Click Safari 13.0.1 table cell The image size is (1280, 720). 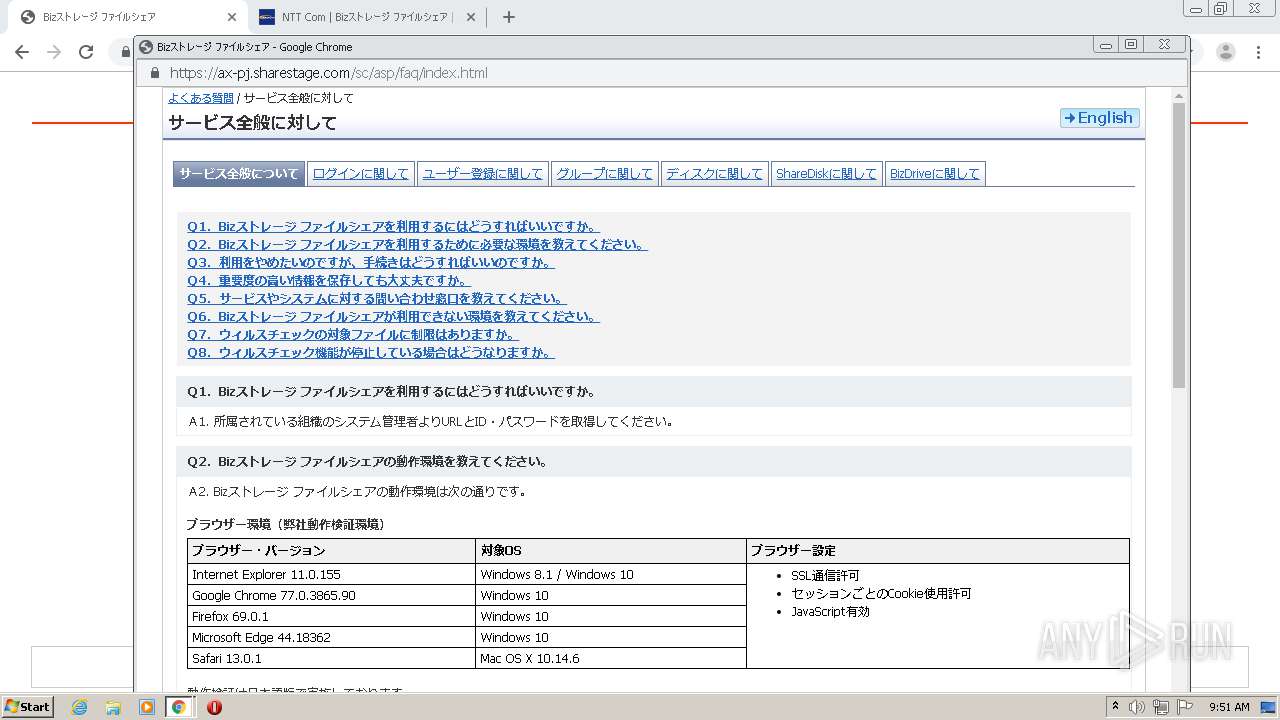coord(332,659)
